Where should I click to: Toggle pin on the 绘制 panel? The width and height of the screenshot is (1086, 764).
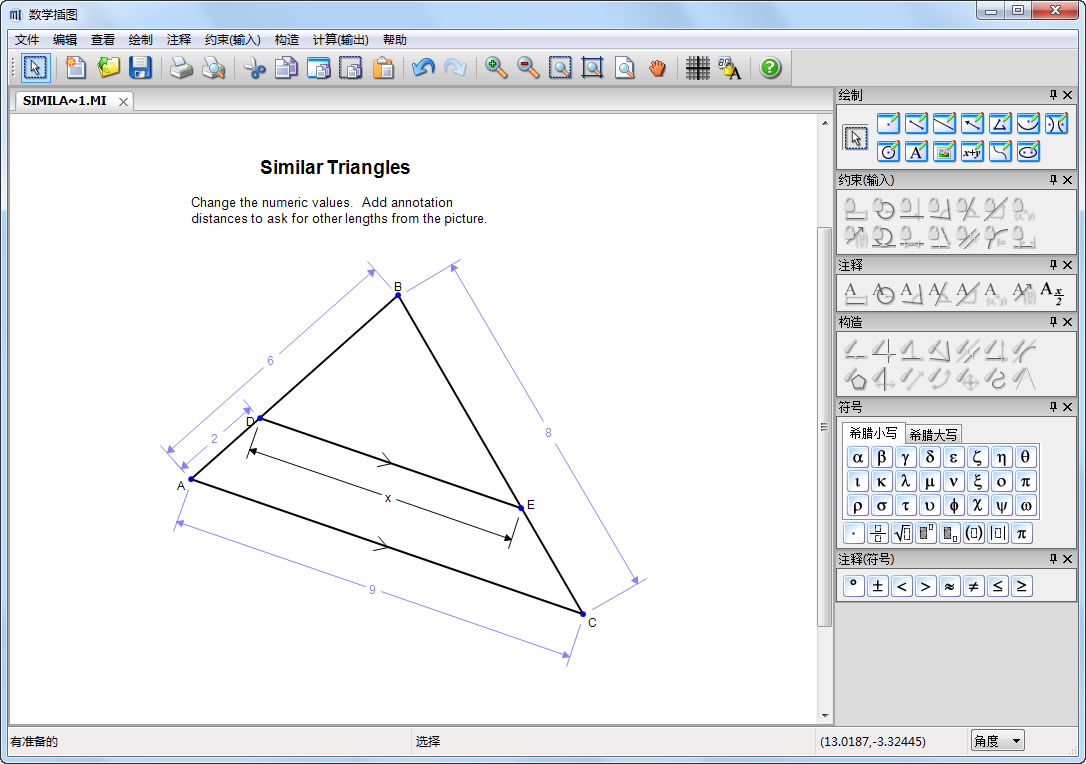tap(1053, 95)
